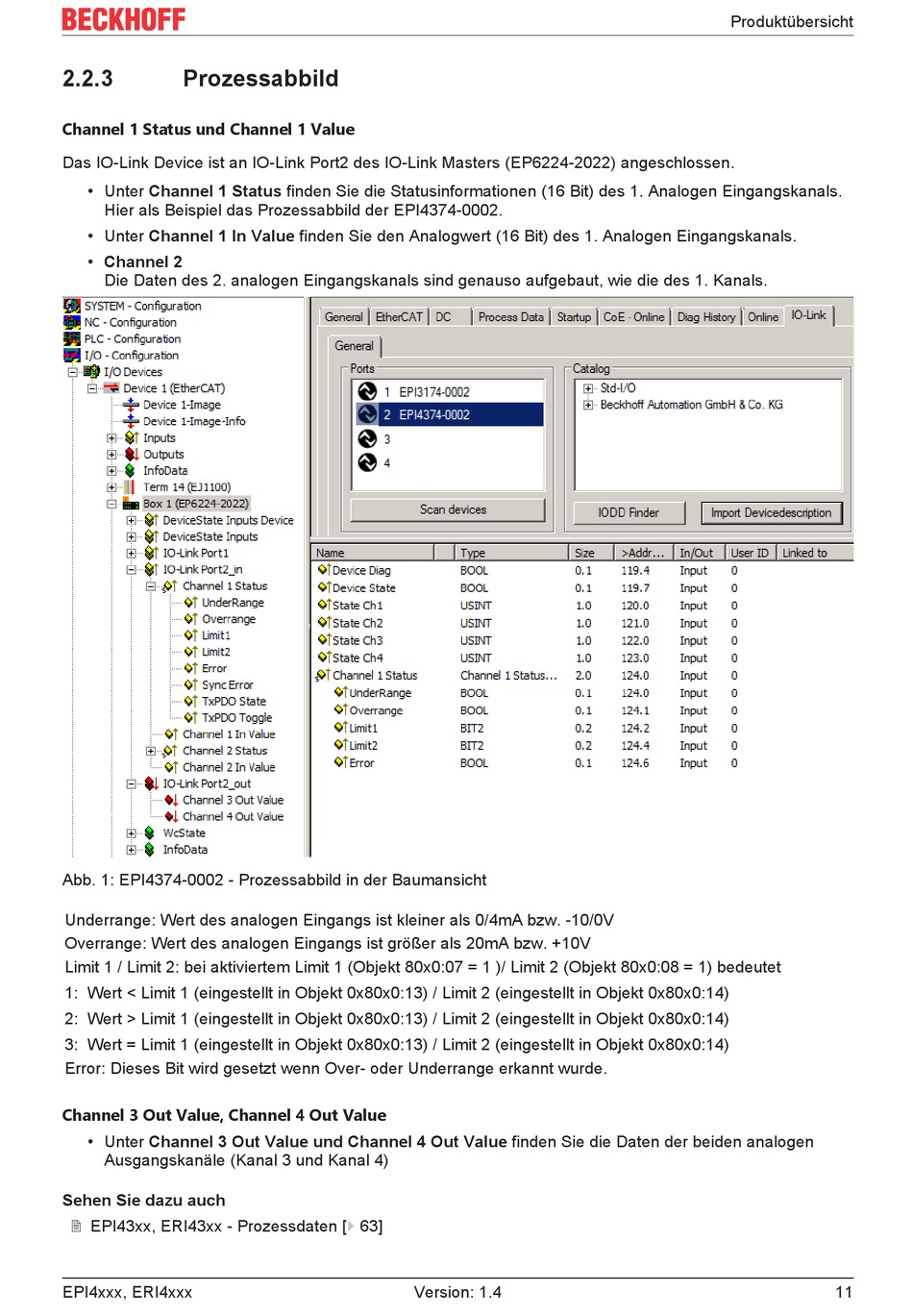
Task: Select the EPI4374-0002 port entry
Action: (x=448, y=414)
